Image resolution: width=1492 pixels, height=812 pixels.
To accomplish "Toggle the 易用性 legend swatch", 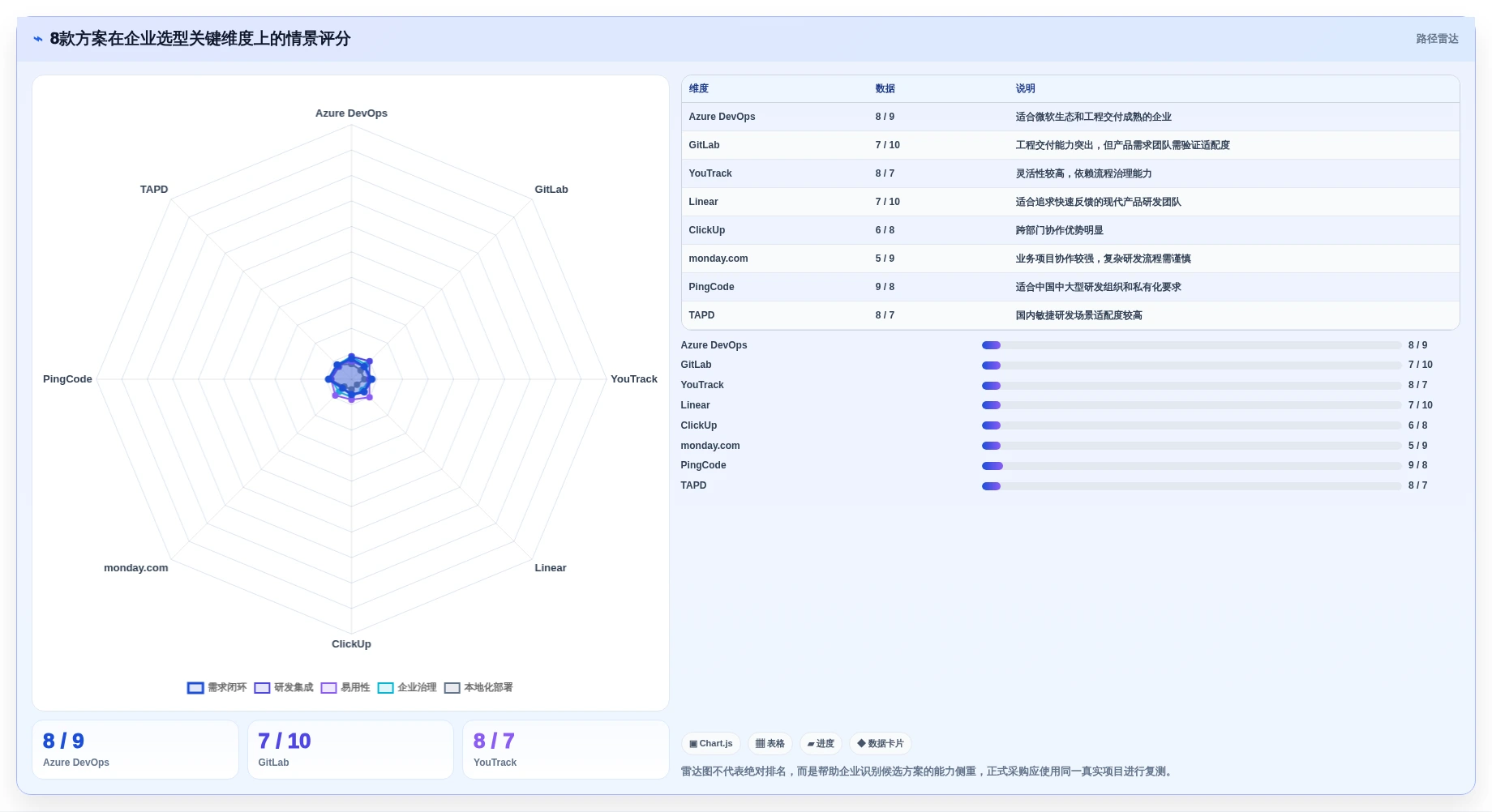I will click(x=328, y=688).
